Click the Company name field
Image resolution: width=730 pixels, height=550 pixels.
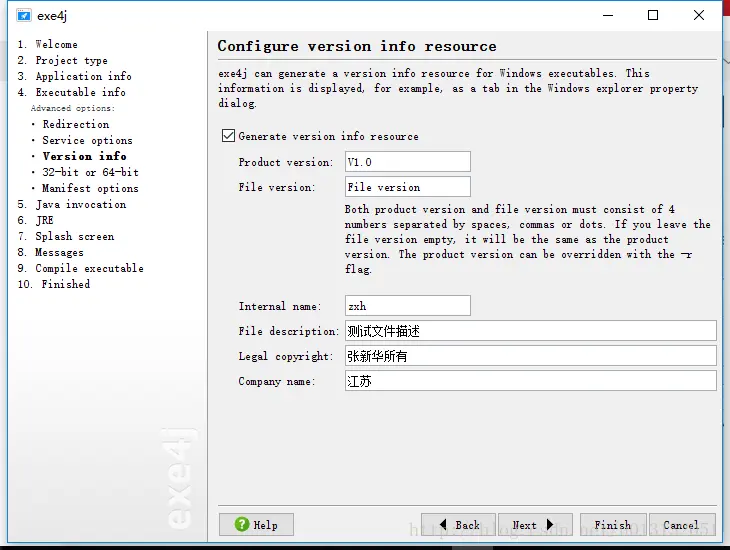coord(531,381)
